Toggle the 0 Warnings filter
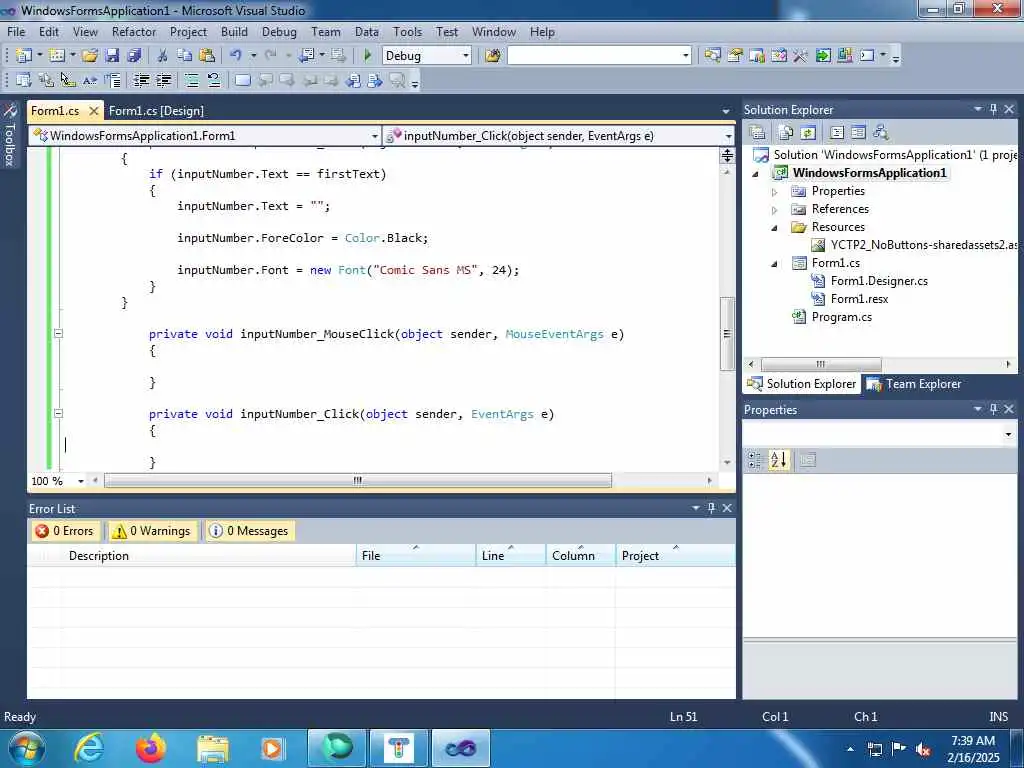 [x=152, y=531]
